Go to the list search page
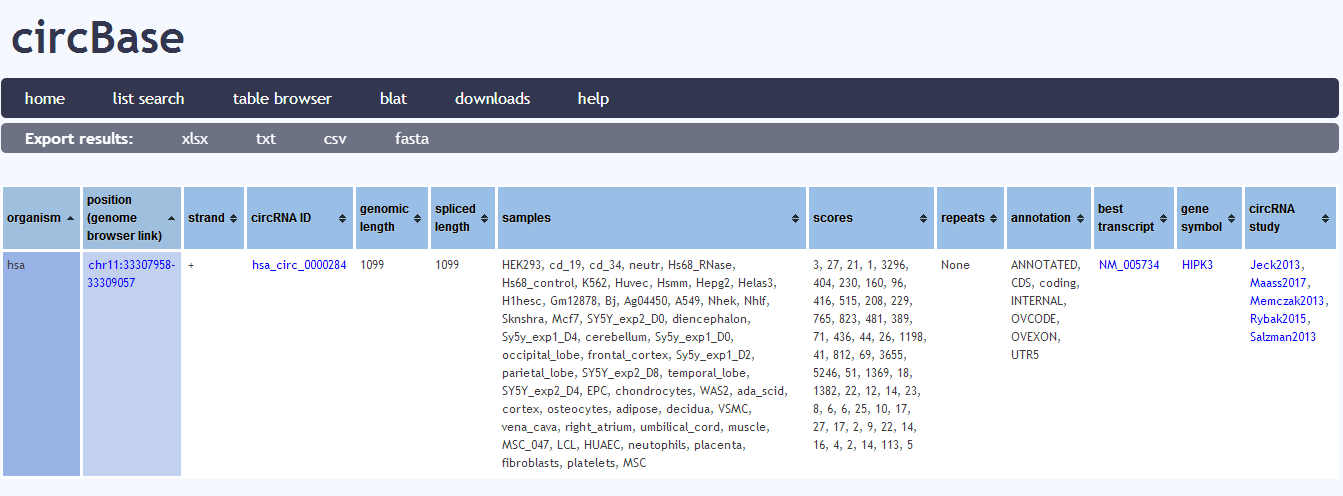Image resolution: width=1343 pixels, height=496 pixels. pos(148,99)
